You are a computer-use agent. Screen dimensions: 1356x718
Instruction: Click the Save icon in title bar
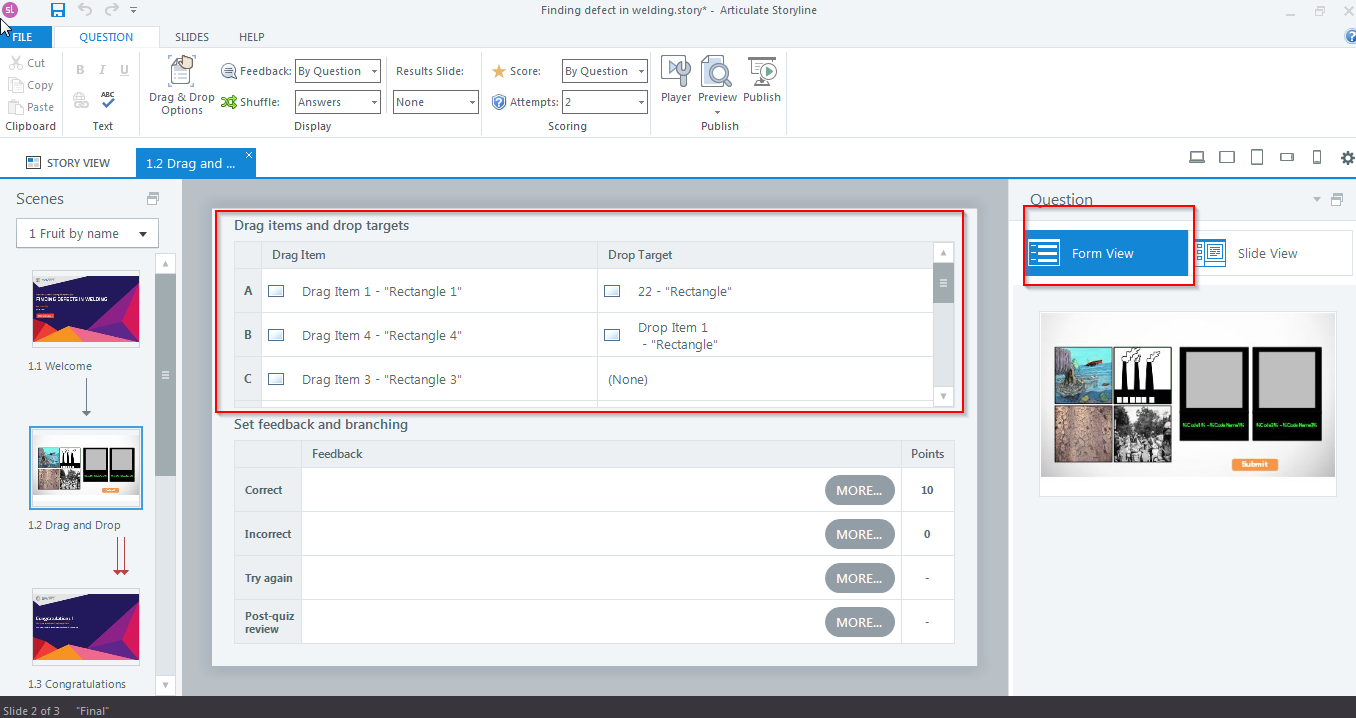pos(57,10)
